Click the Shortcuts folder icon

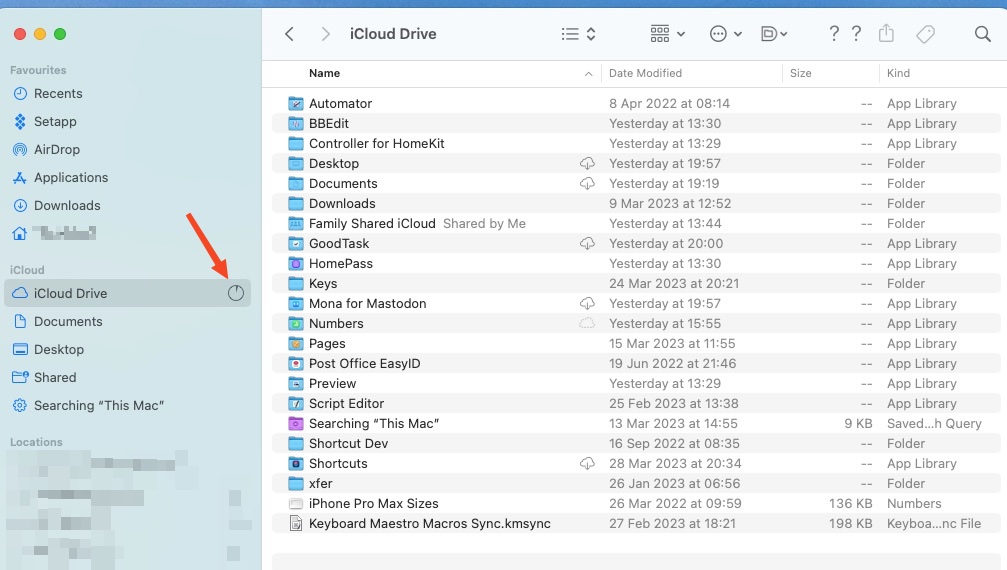click(295, 463)
